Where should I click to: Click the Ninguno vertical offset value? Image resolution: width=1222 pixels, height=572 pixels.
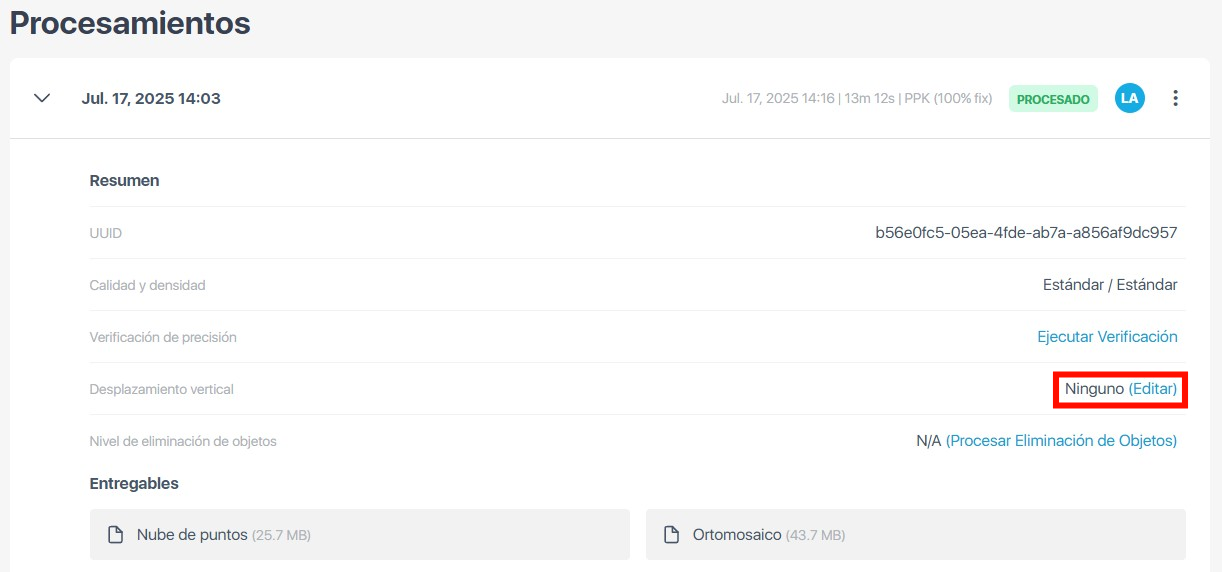1094,389
